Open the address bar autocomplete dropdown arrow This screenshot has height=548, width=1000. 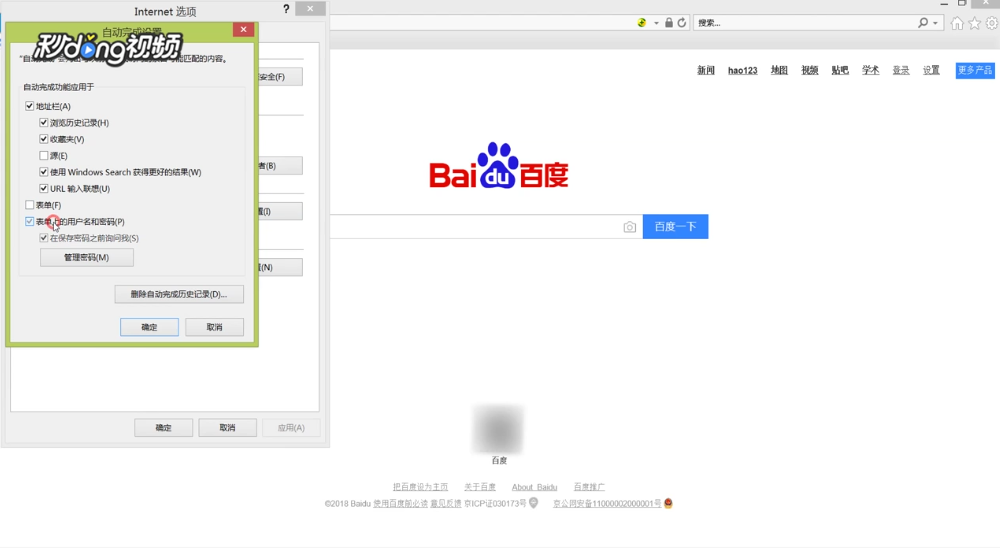[x=656, y=24]
